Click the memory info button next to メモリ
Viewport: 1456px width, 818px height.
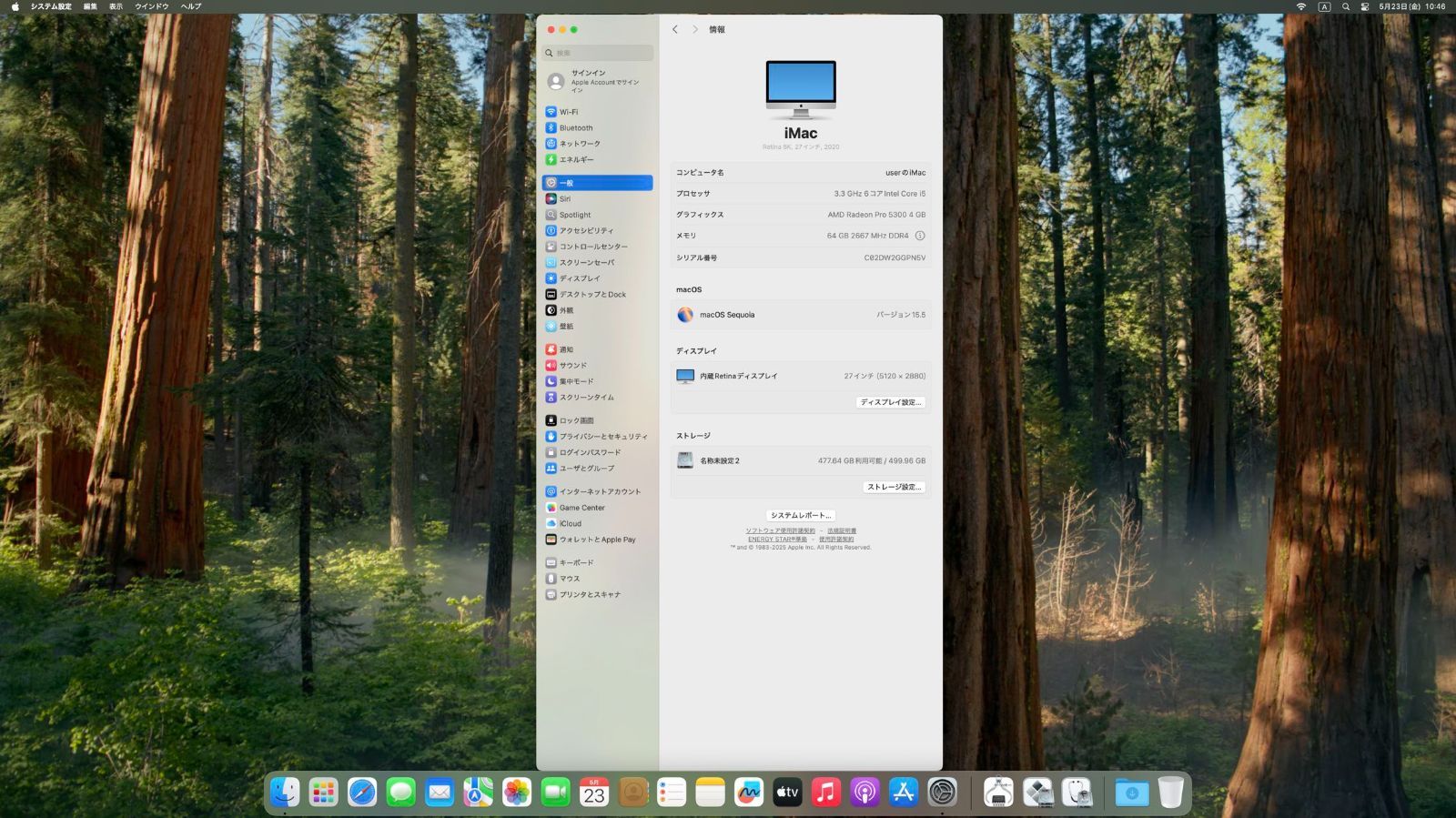920,236
